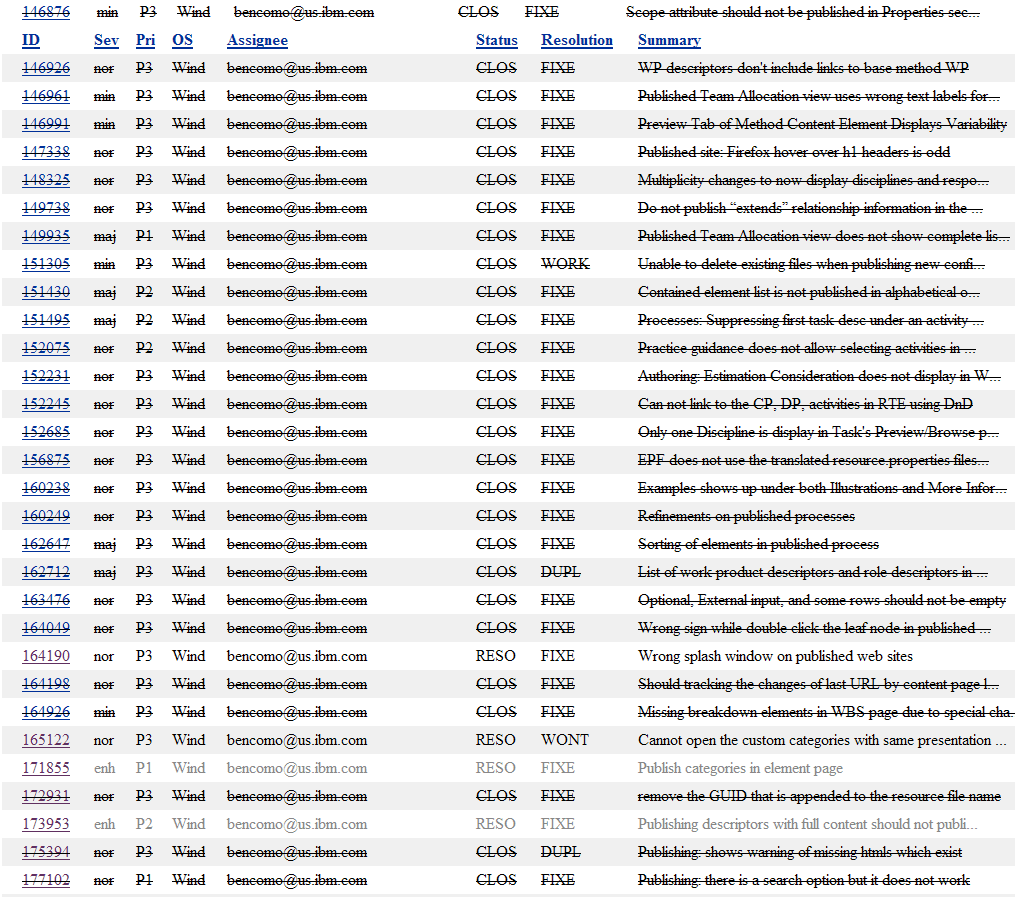Viewport: 1015px width, 897px height.
Task: Open bug 156875
Action: tap(46, 460)
